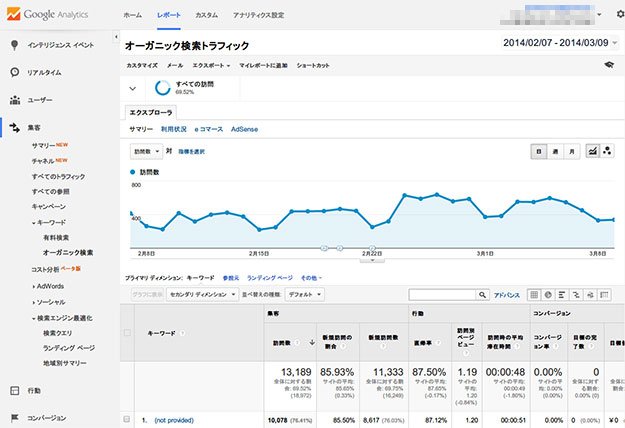Viewport: 625px width, 428px height.
Task: Collapse the キーワード tree in sidebar
Action: click(33, 223)
